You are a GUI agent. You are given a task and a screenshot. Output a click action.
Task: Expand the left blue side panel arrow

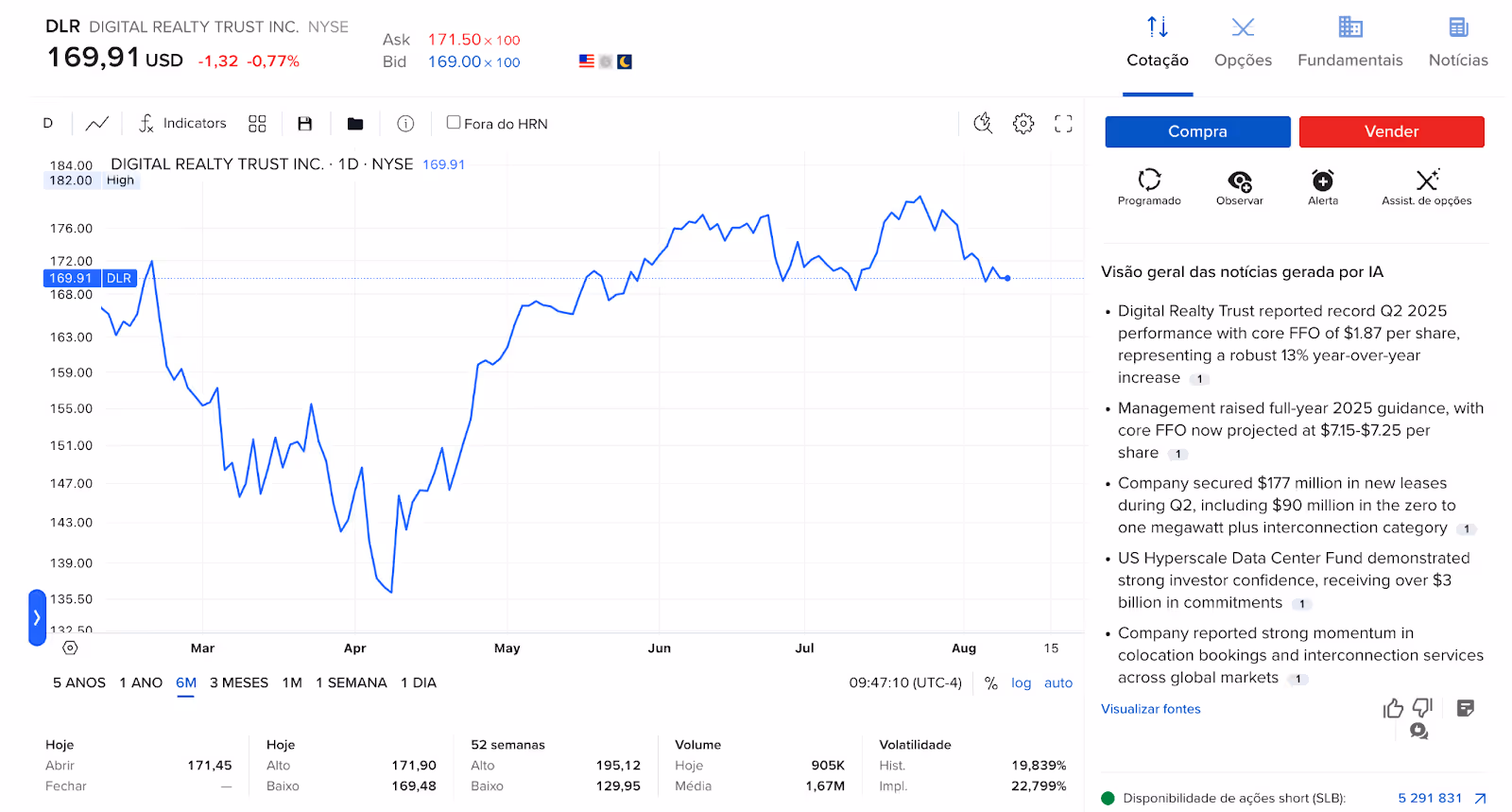(x=37, y=617)
